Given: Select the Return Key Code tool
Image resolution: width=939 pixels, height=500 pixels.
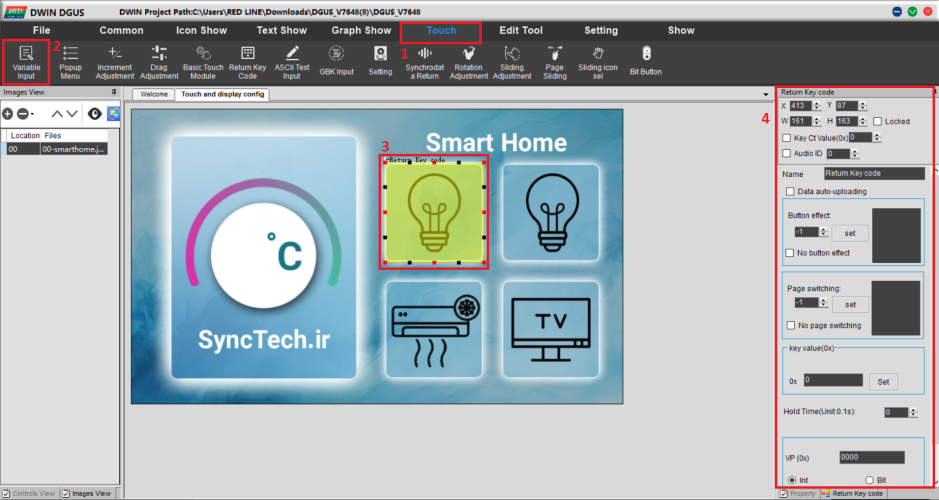Looking at the screenshot, I should [x=248, y=61].
